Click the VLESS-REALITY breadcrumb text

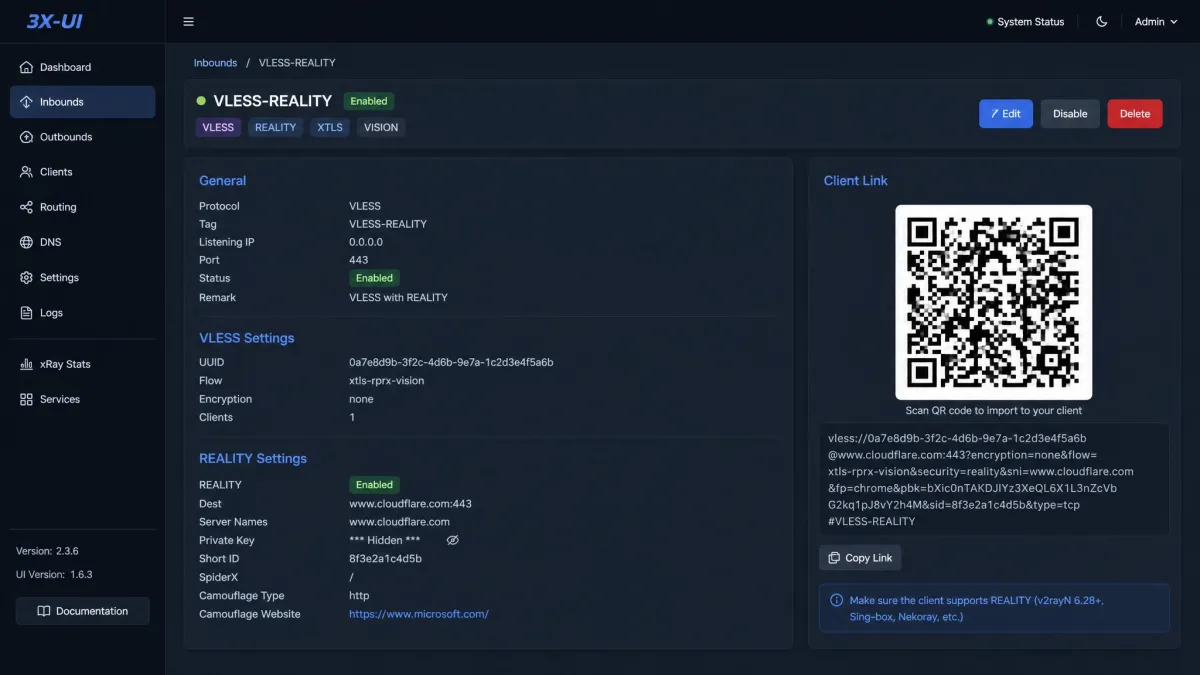(x=297, y=62)
